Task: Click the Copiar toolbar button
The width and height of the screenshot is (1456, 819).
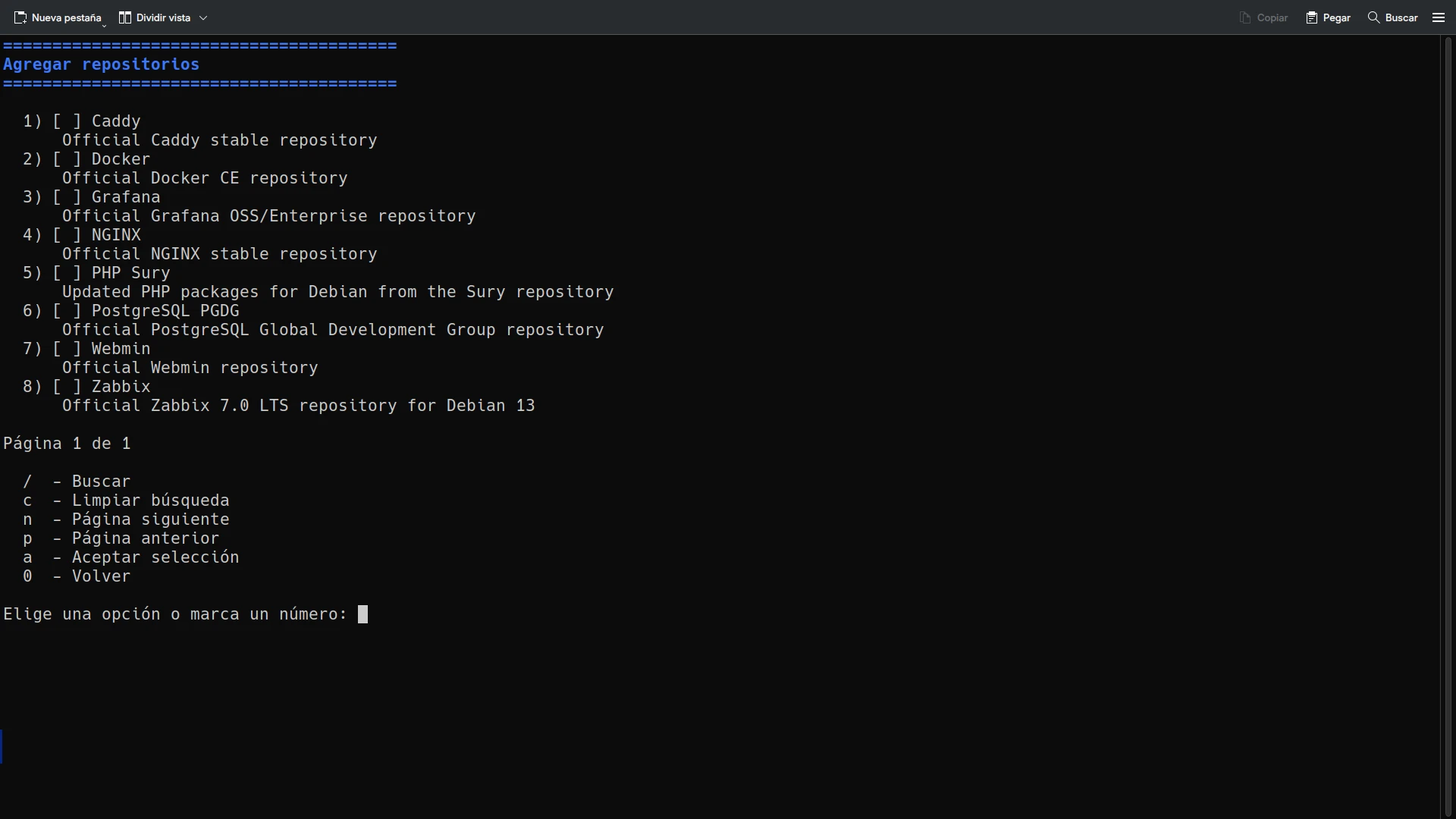Action: 1263,17
